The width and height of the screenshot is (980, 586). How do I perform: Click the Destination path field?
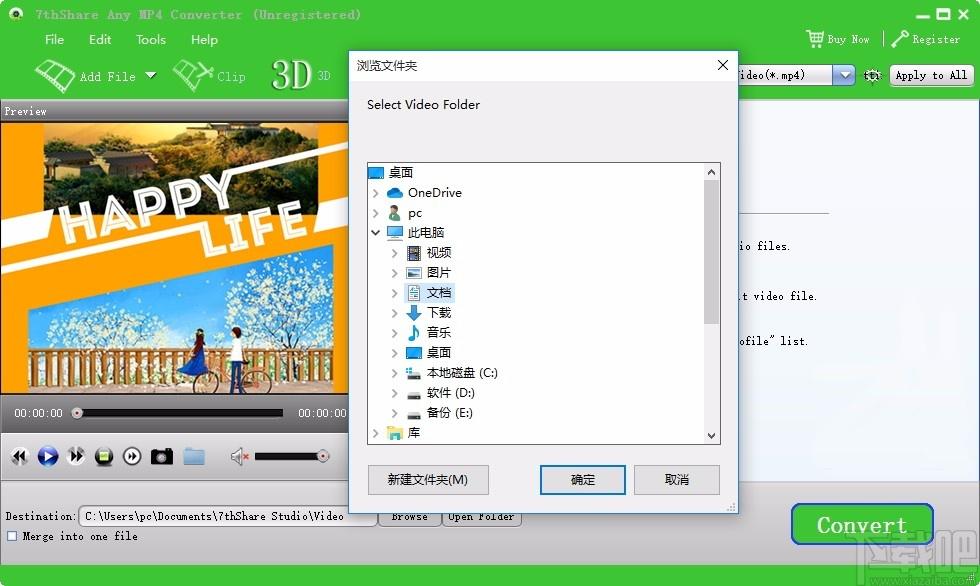click(x=228, y=516)
